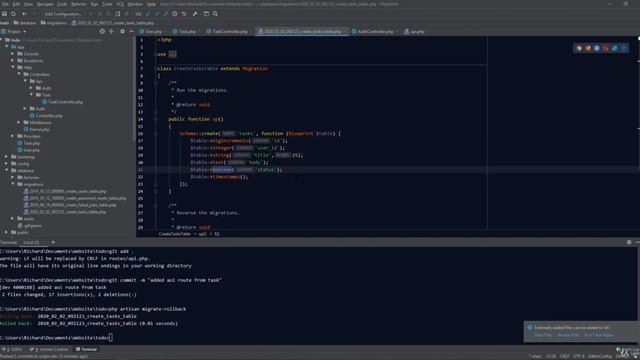The height and width of the screenshot is (360, 640).
Task: Click the UTF-8 encoding status entry
Action: point(579,356)
